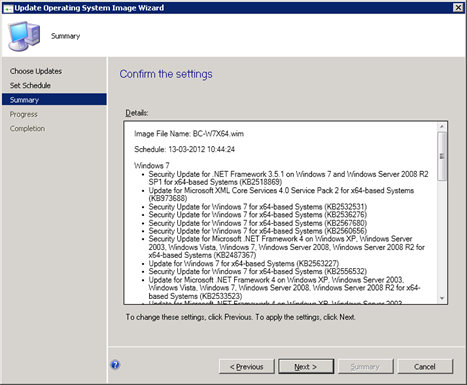Click the title bar wizard icon
Screen dimensions: 467x385
coord(8,8)
